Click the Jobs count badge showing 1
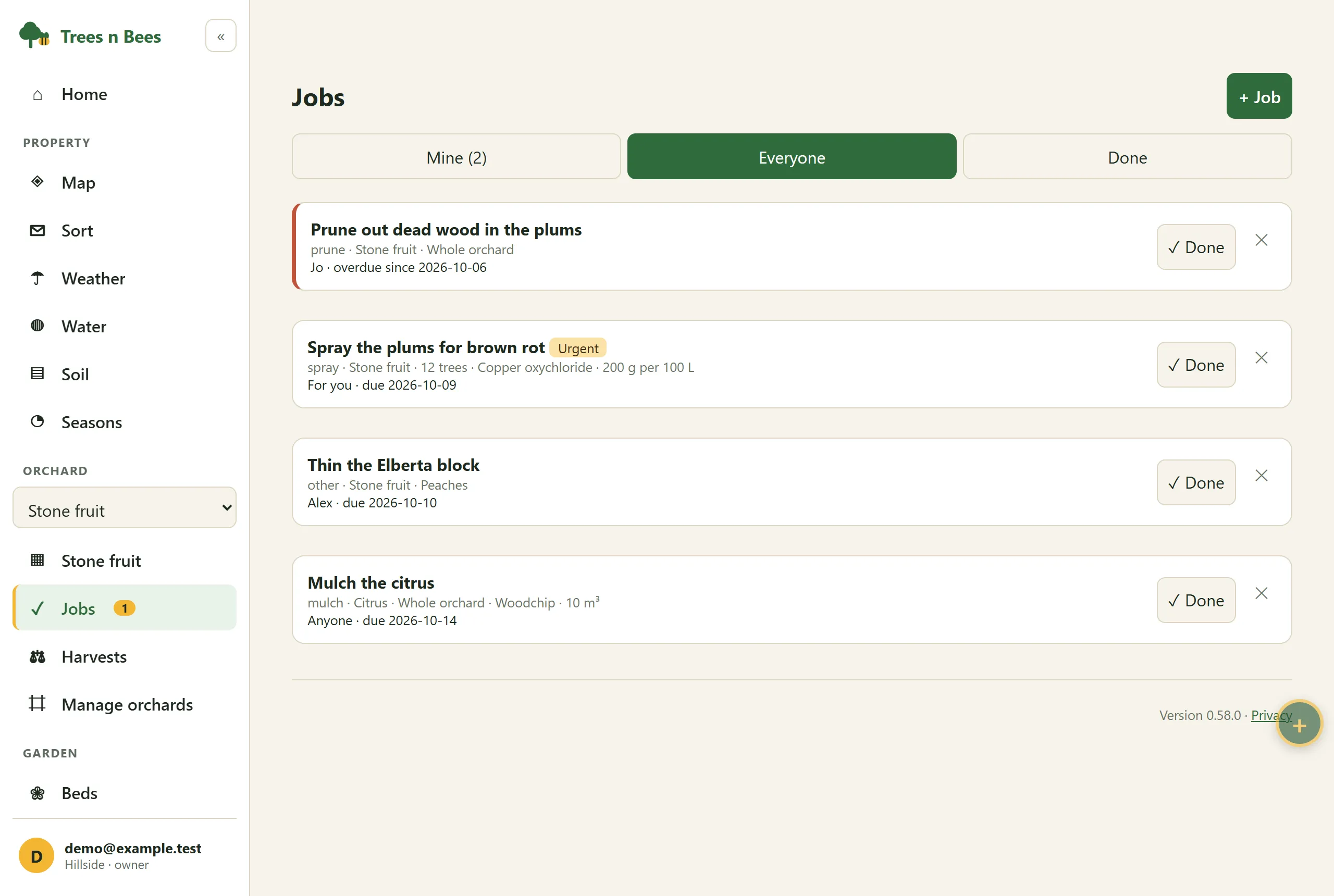The height and width of the screenshot is (896, 1334). (125, 608)
